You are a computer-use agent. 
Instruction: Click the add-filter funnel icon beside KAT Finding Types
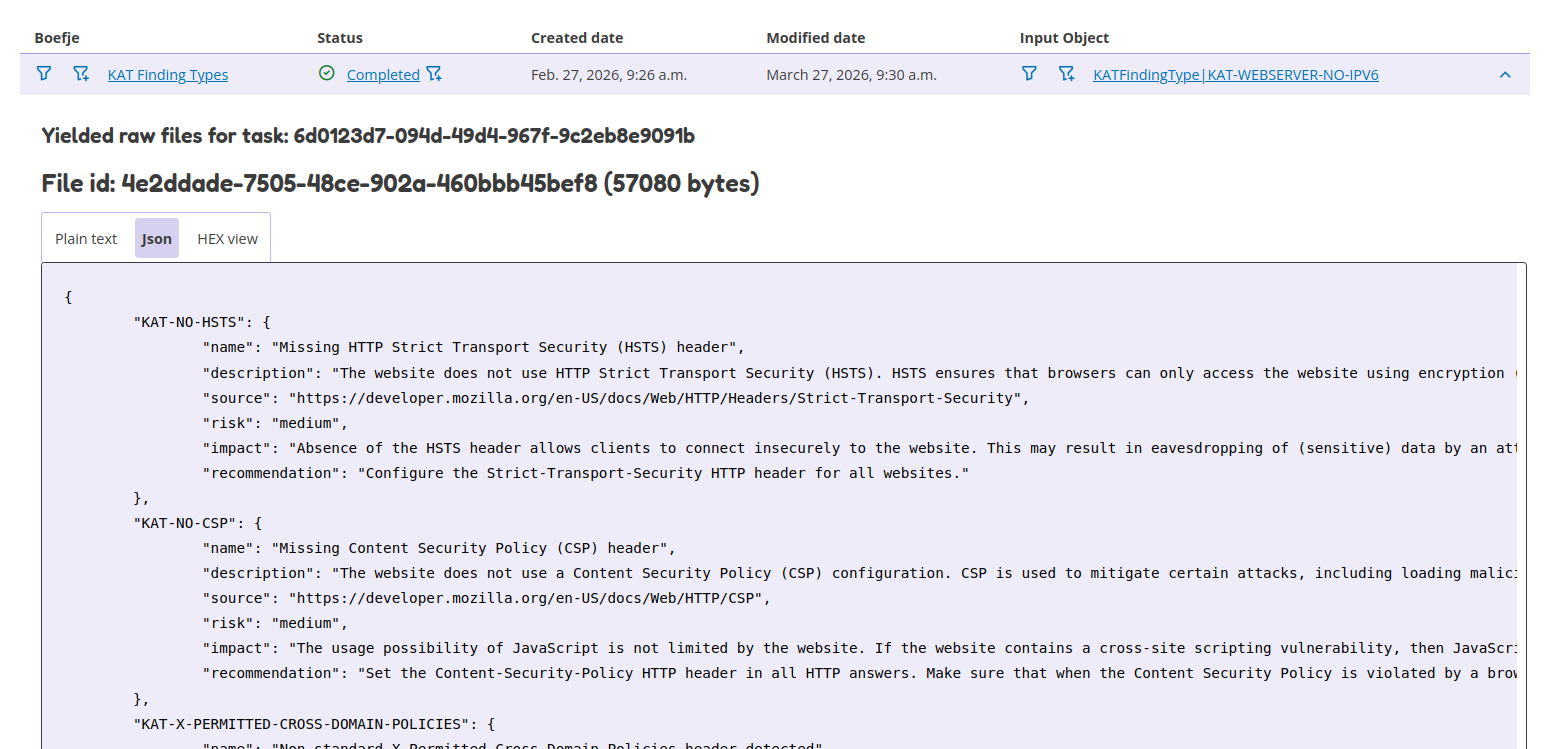tap(81, 74)
